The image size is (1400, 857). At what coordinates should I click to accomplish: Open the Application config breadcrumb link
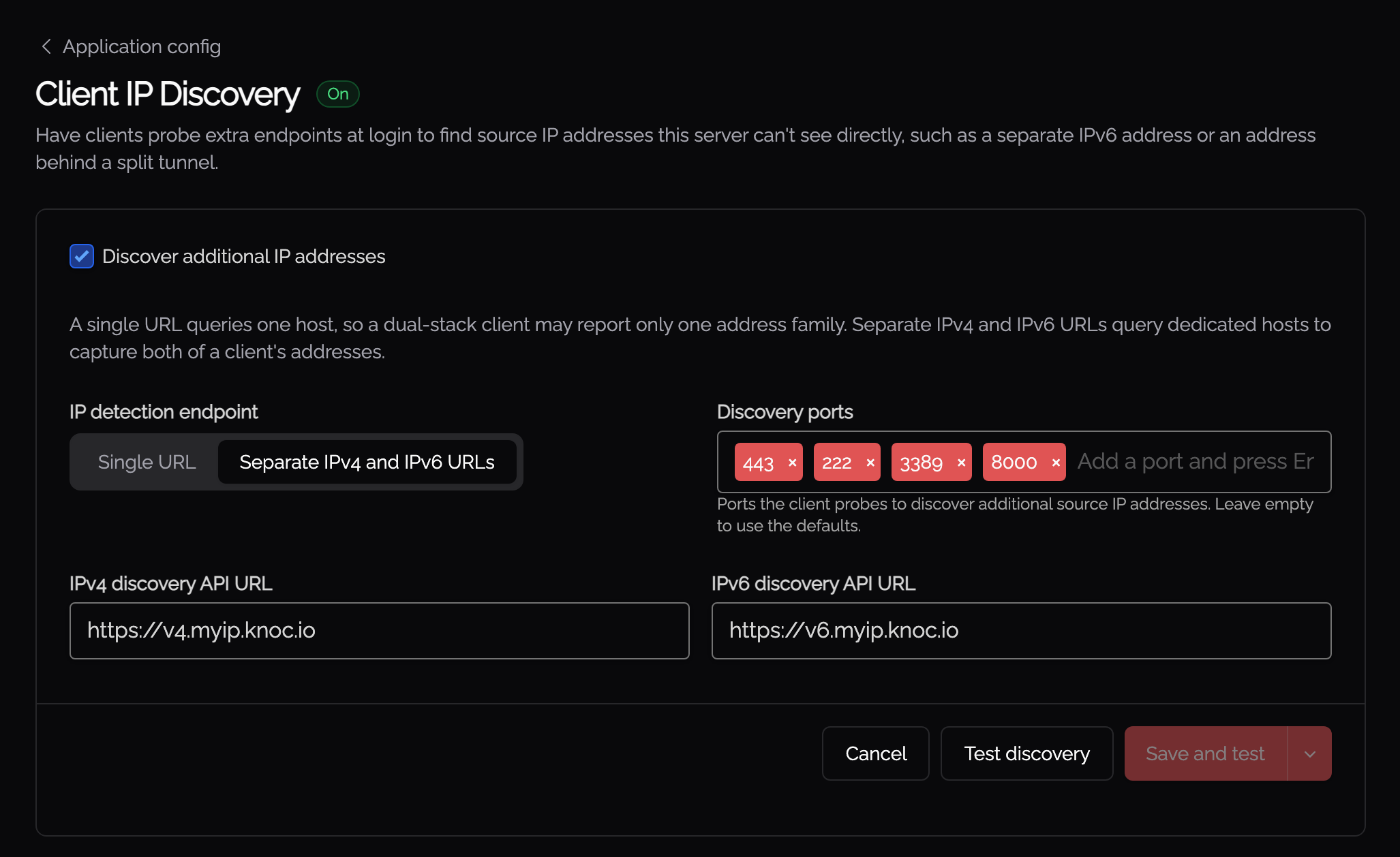(x=142, y=46)
